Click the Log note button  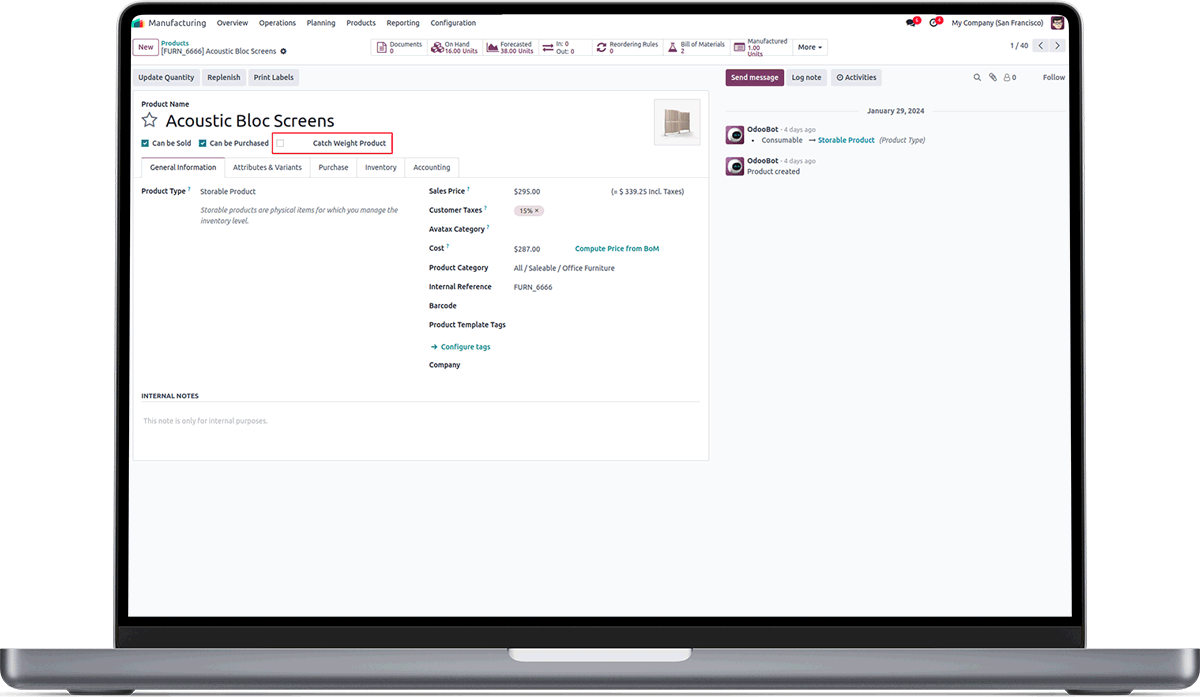pos(806,77)
